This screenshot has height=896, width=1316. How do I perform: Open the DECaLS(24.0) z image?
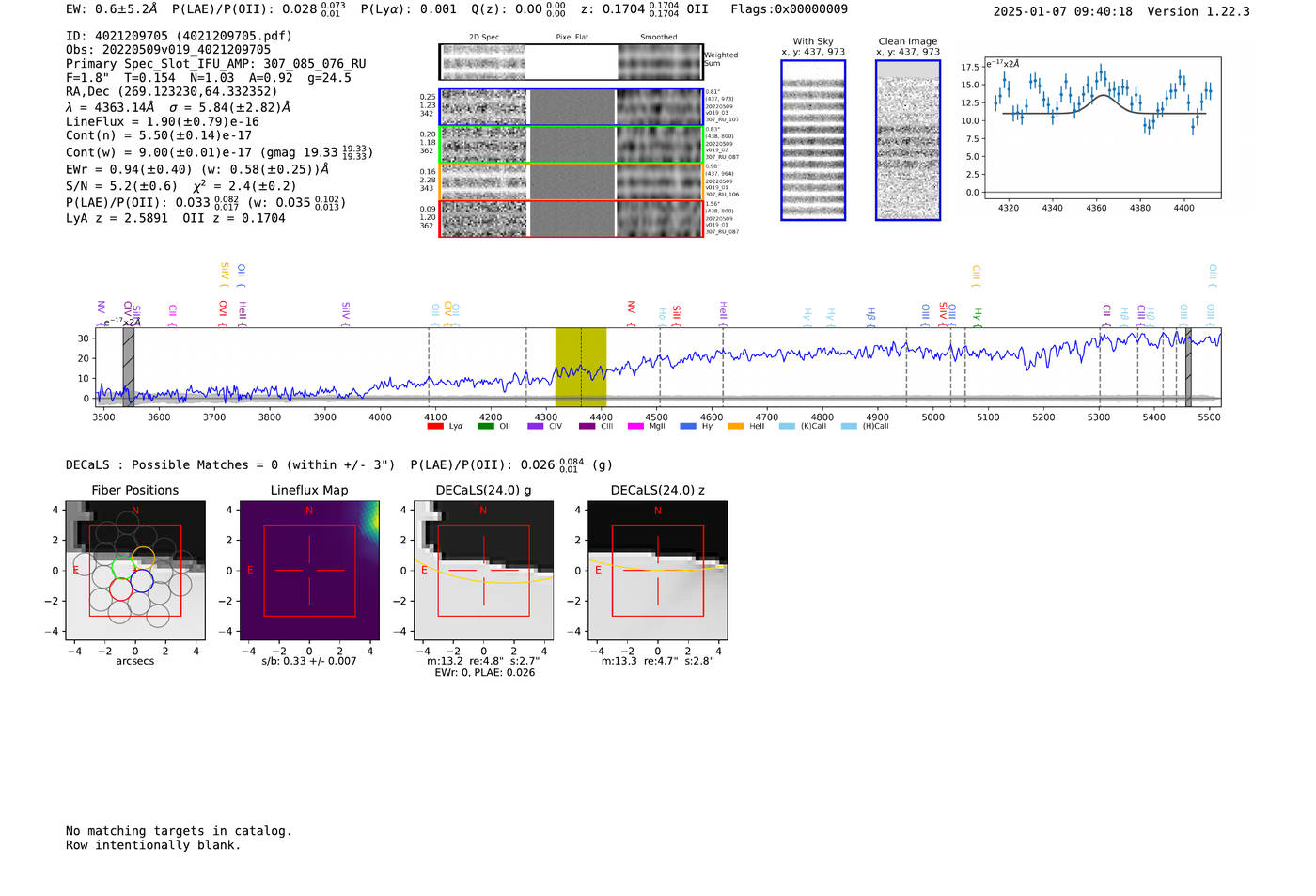[x=658, y=571]
